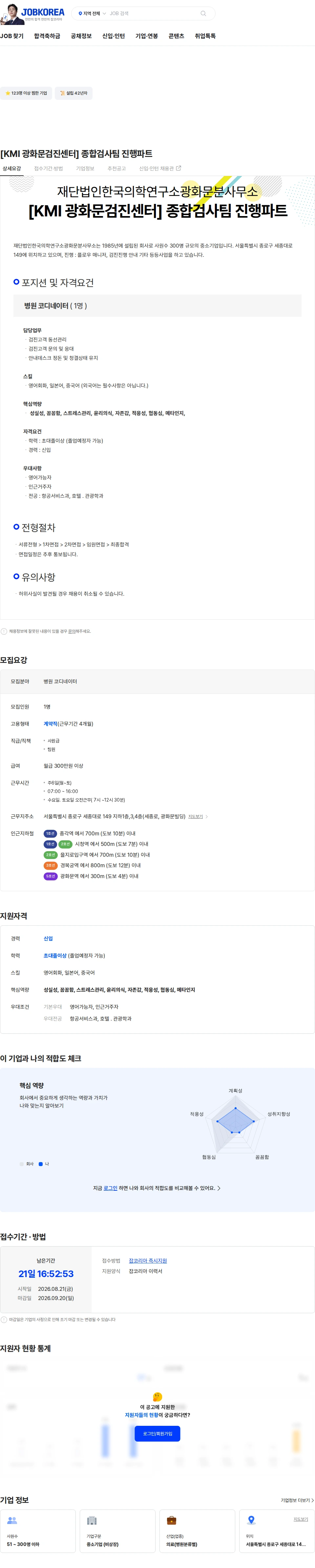
Task: Click the 2호선 badge beside 을지로입구역
Action: 51,855
